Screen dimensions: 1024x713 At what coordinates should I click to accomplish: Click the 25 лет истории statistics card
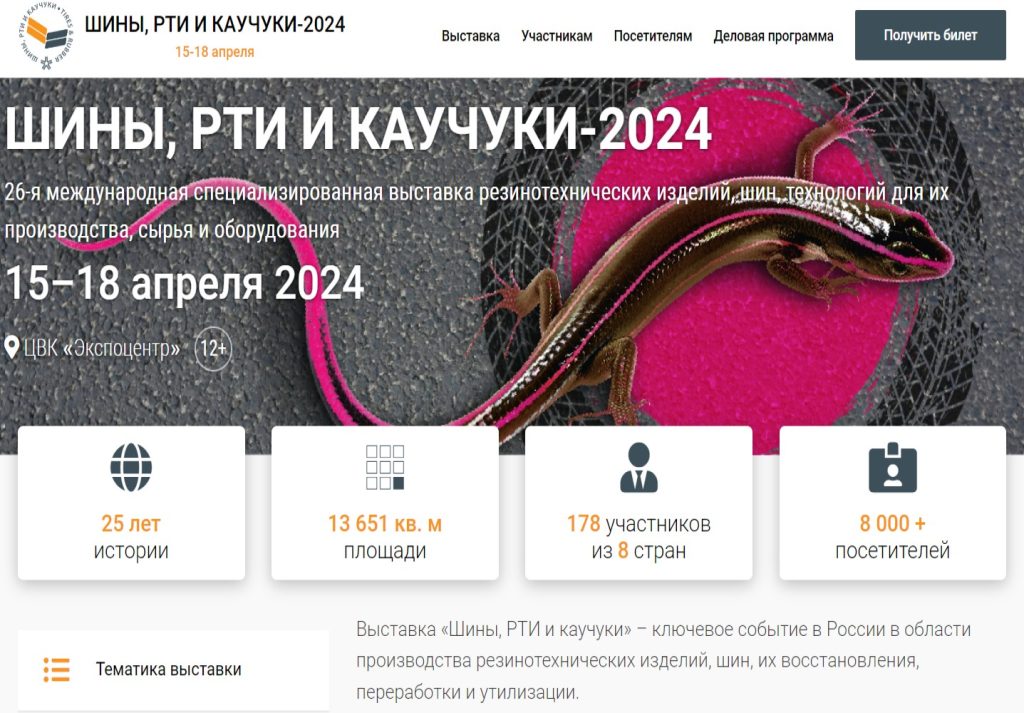tap(131, 503)
